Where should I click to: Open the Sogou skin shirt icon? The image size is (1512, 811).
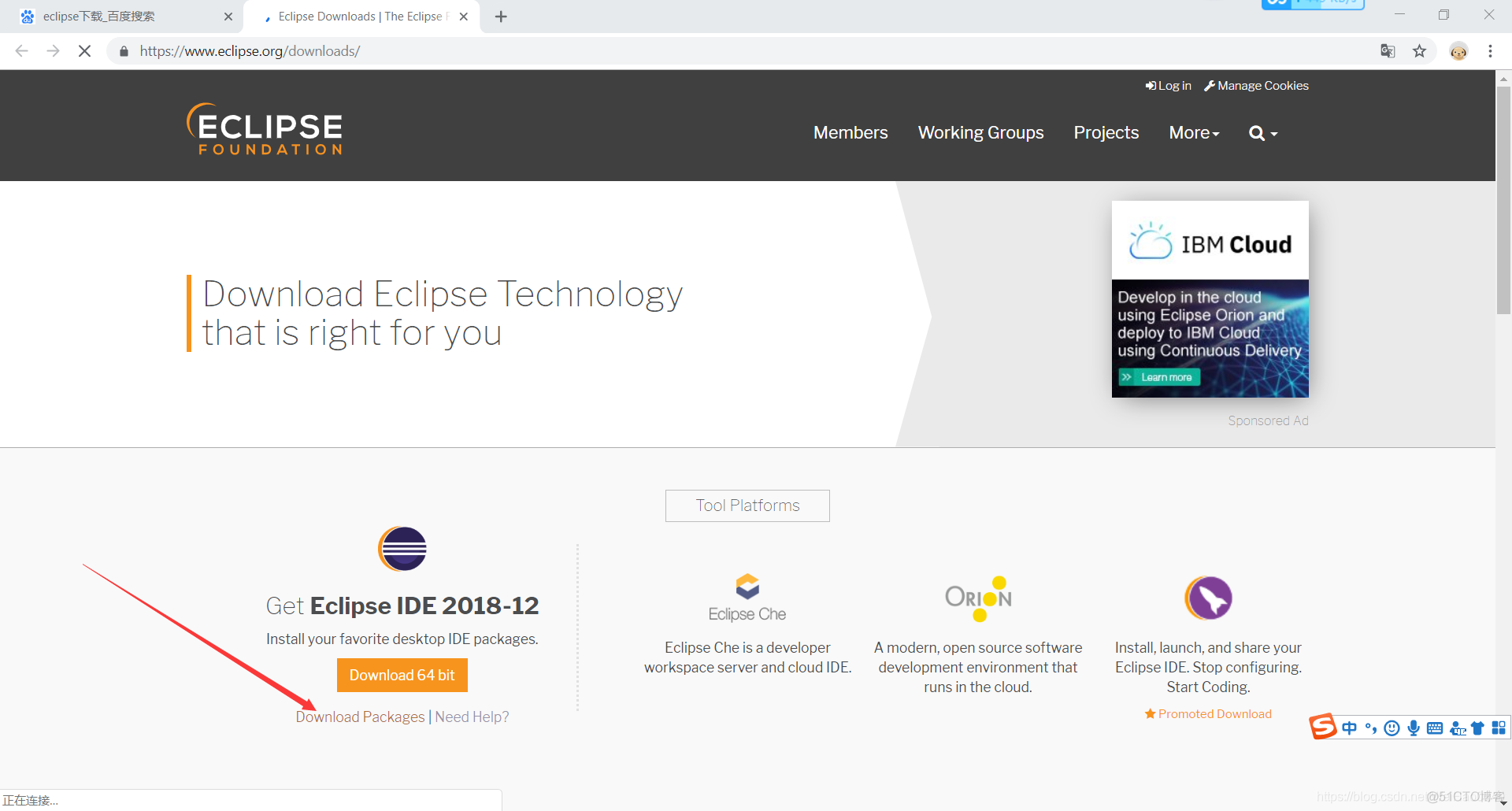tap(1477, 728)
